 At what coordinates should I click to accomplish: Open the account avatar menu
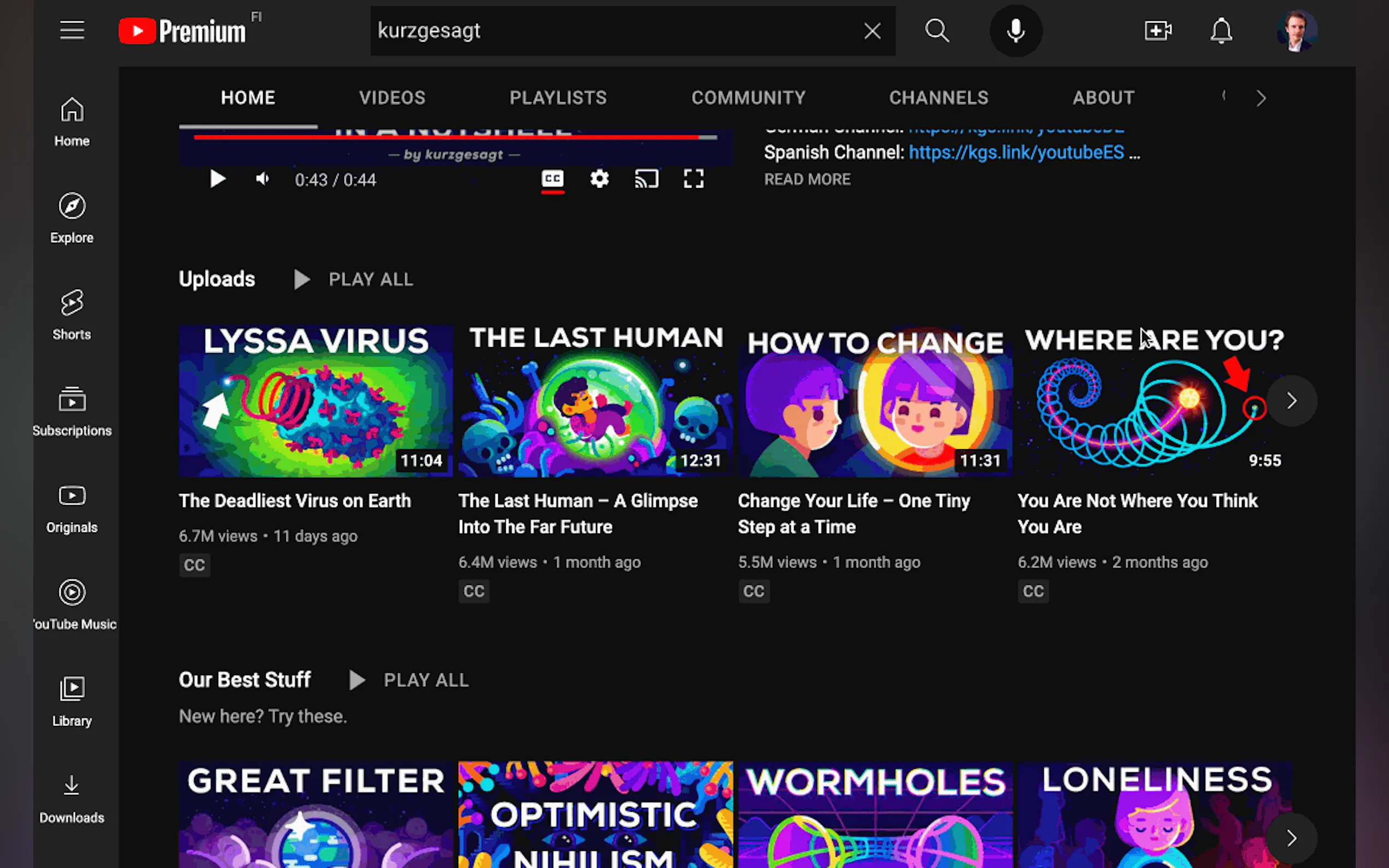(1297, 31)
